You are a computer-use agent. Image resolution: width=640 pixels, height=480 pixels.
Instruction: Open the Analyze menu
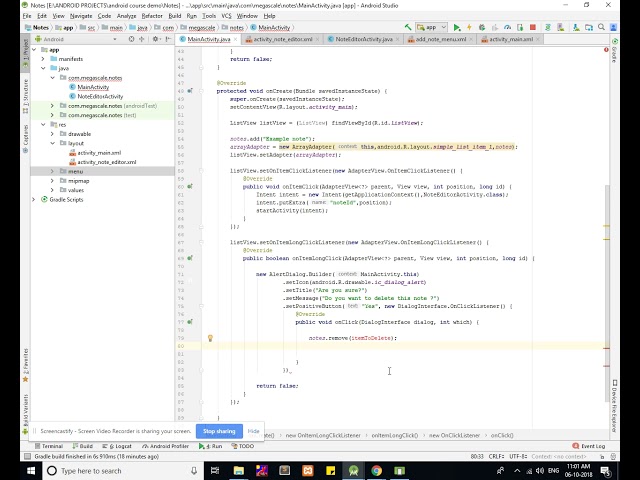pos(127,16)
